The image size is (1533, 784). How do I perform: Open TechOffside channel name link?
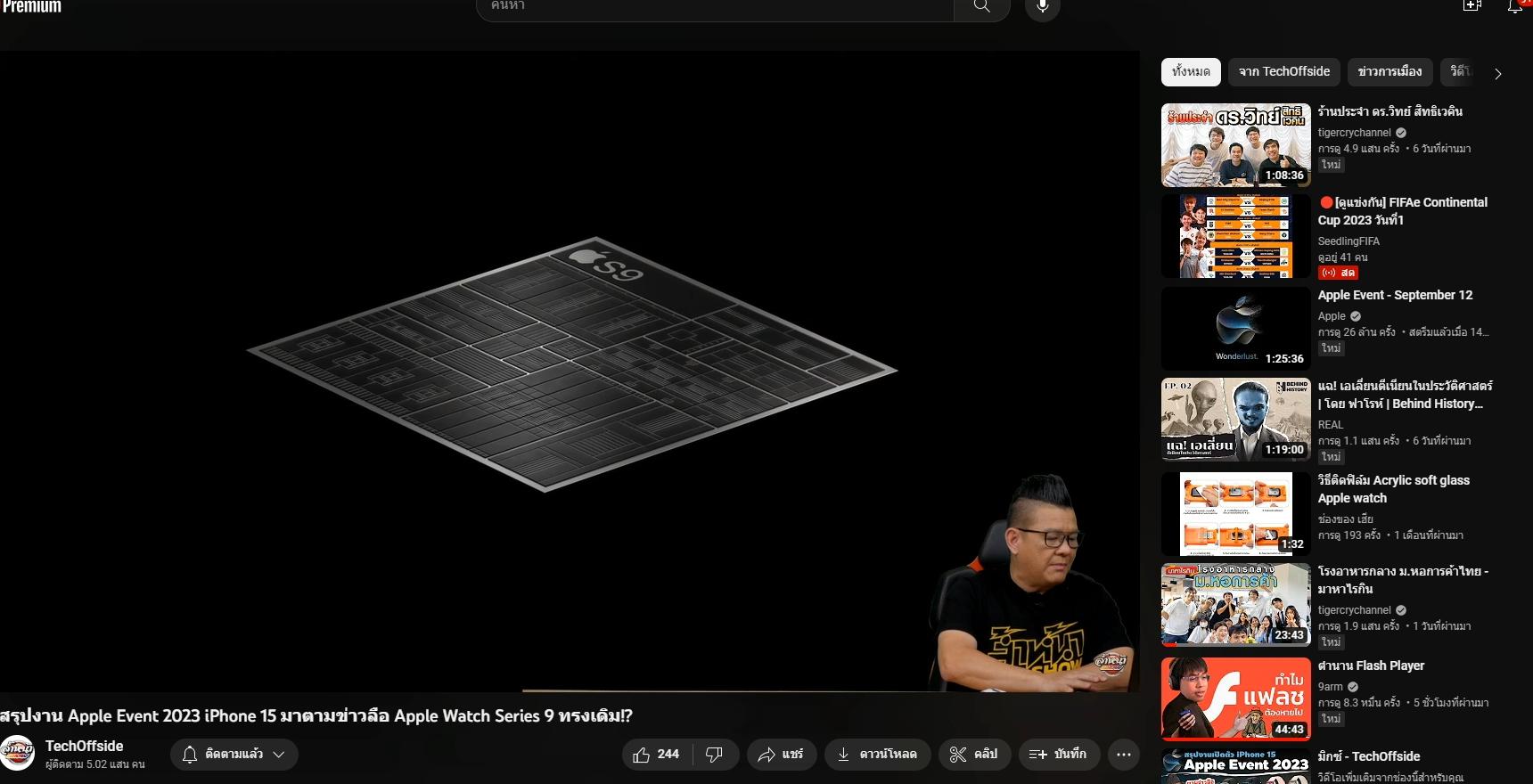point(84,746)
